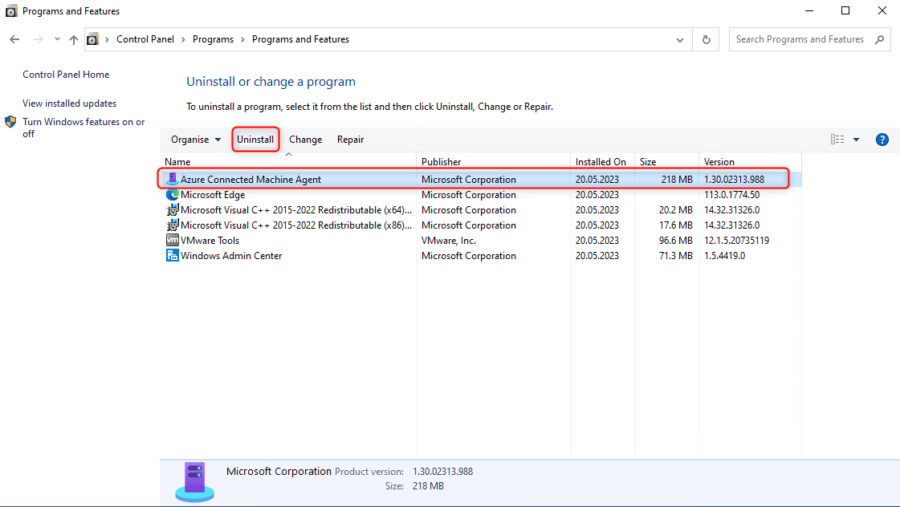The image size is (900, 507).
Task: Click the large agent icon in the details pane
Action: click(195, 482)
